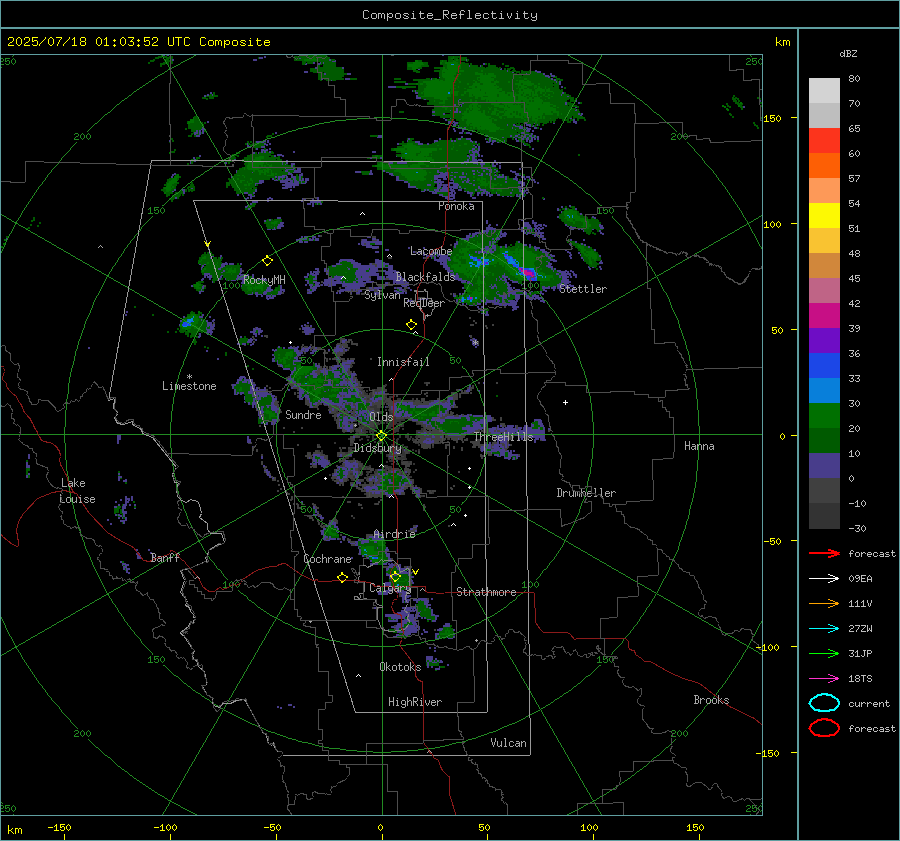Click the yellow diamond marker under Cochrane
The height and width of the screenshot is (841, 900).
click(x=343, y=577)
